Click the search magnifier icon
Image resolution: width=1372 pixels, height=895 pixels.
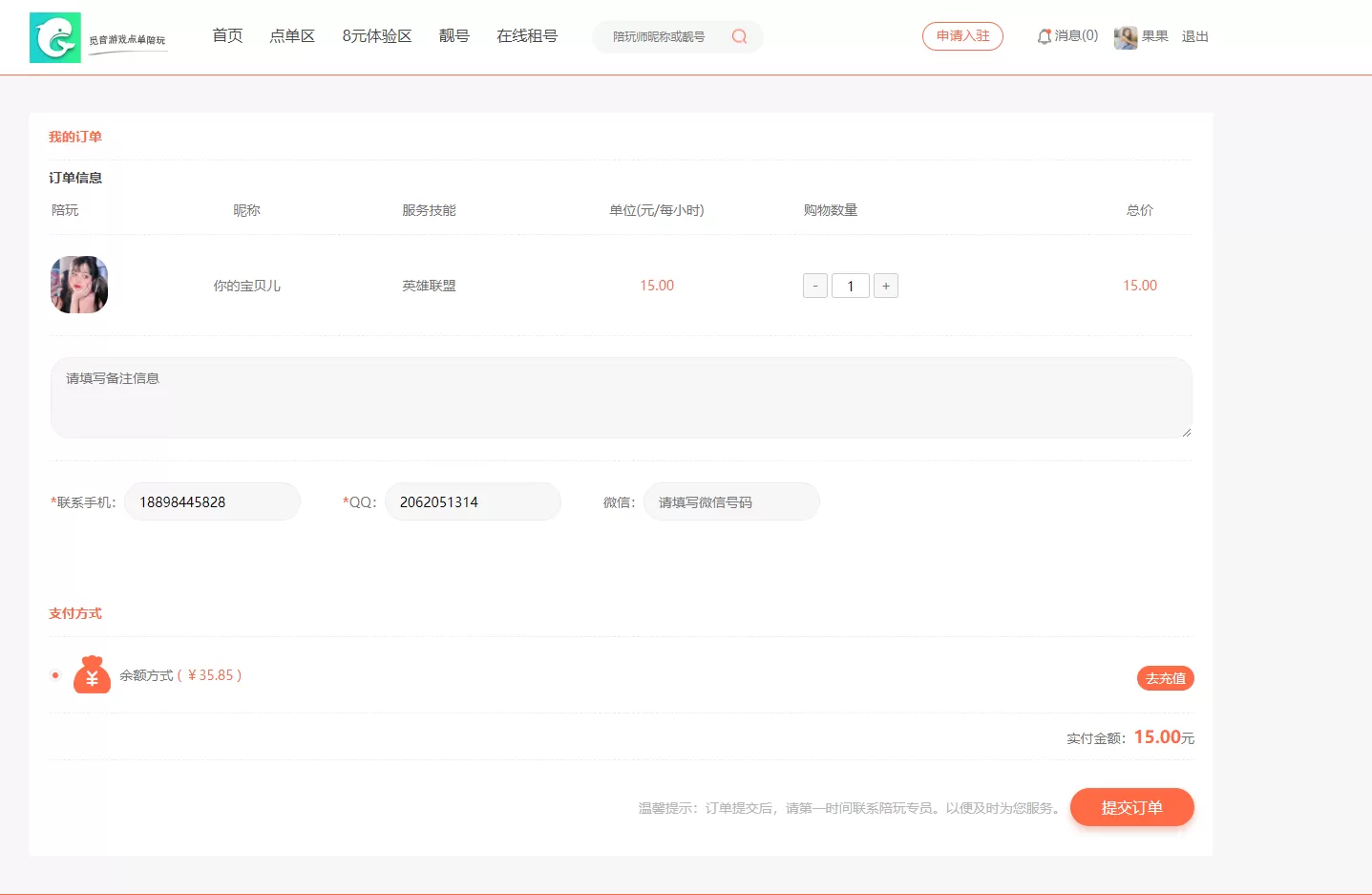point(739,36)
